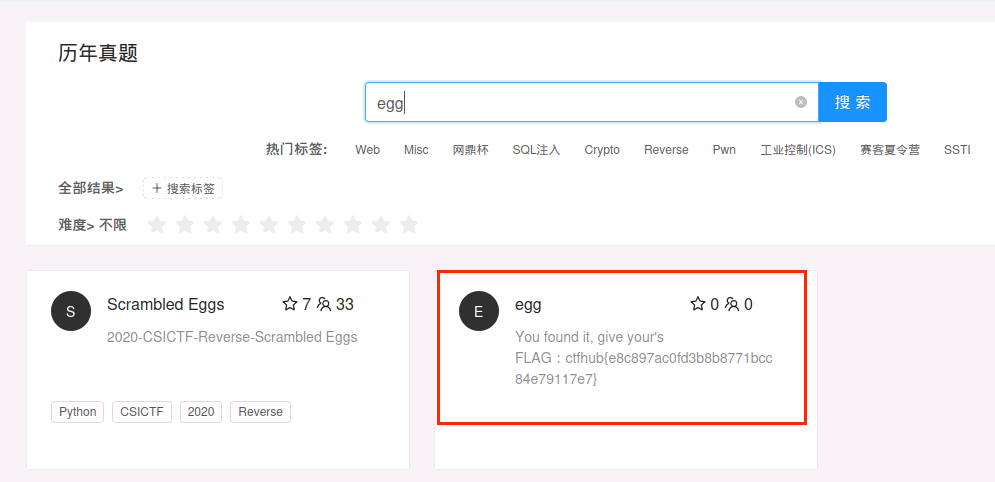Clear the search box with the x icon
This screenshot has height=482, width=995.
click(x=801, y=102)
